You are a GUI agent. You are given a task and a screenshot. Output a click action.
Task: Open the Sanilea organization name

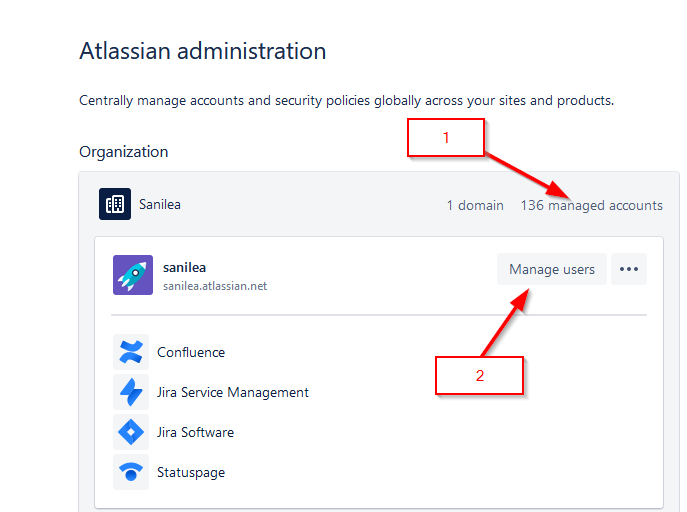point(160,205)
